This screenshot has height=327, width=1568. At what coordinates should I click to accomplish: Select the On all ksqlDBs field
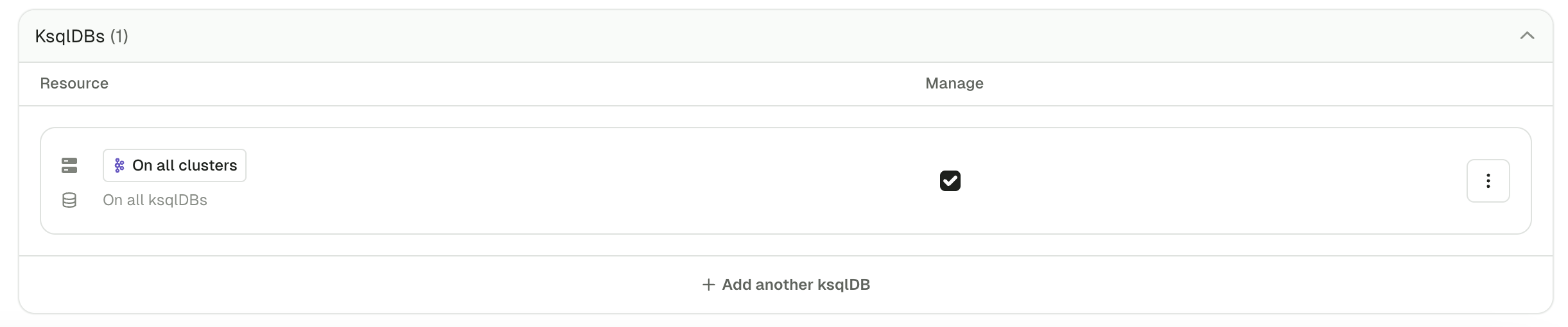(155, 200)
